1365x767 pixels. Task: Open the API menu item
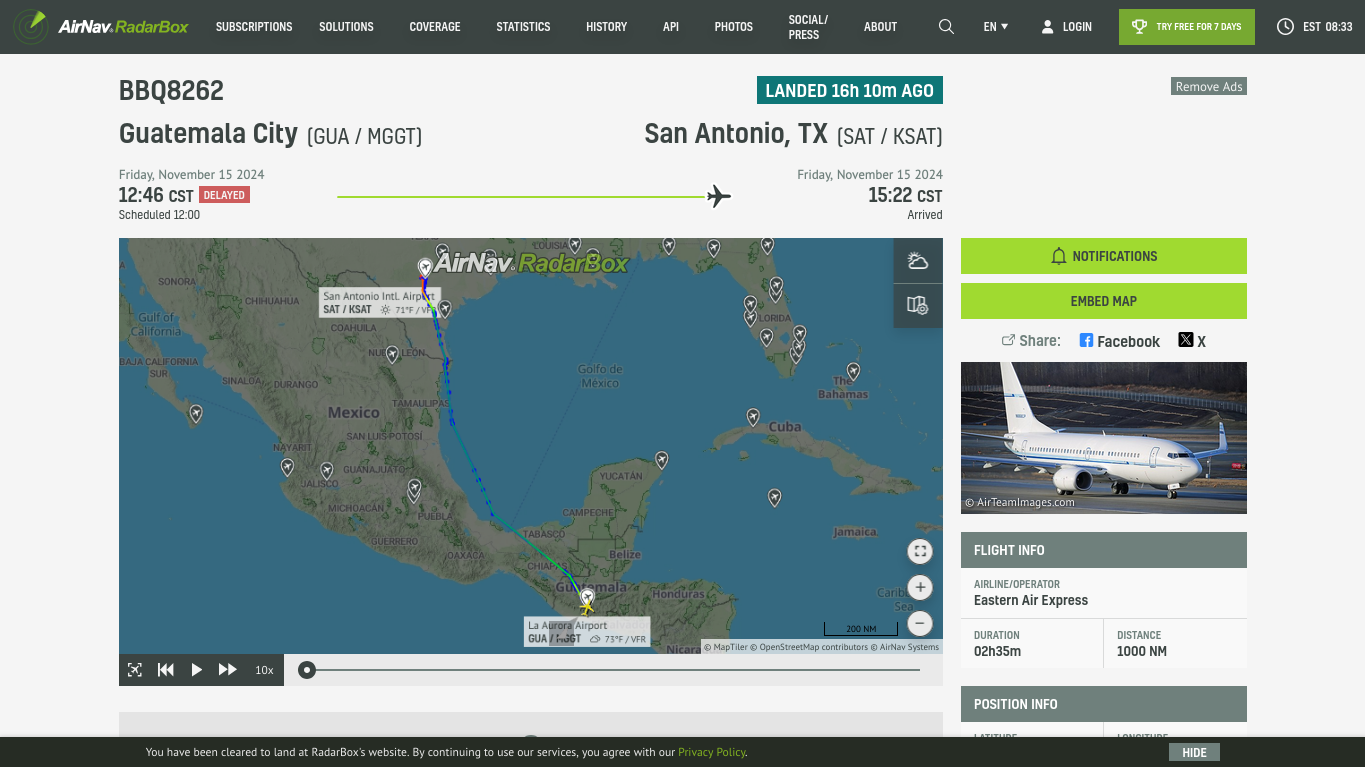tap(671, 27)
